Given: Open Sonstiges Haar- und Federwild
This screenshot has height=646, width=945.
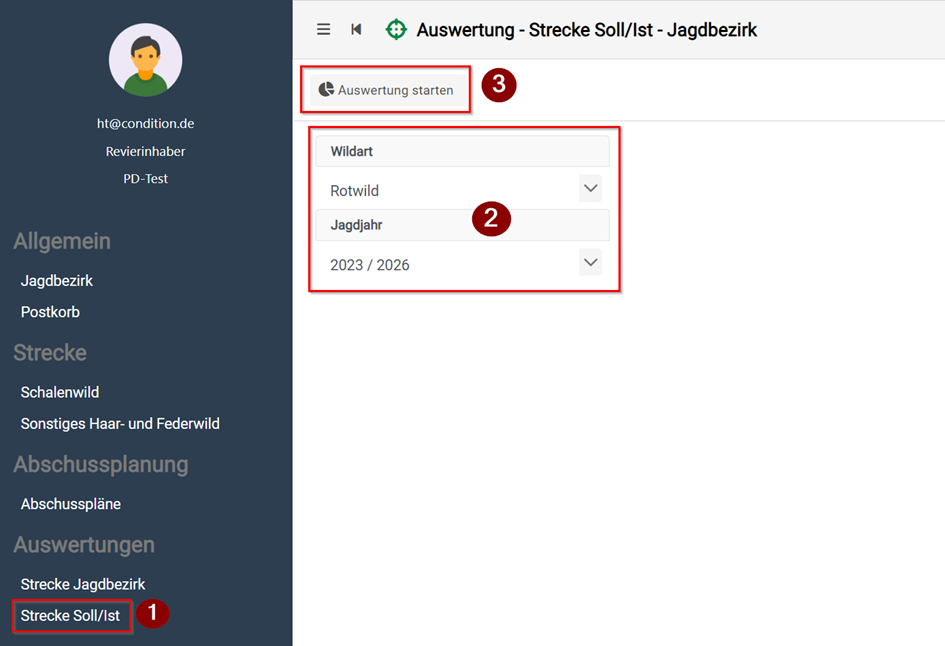Looking at the screenshot, I should click(120, 424).
